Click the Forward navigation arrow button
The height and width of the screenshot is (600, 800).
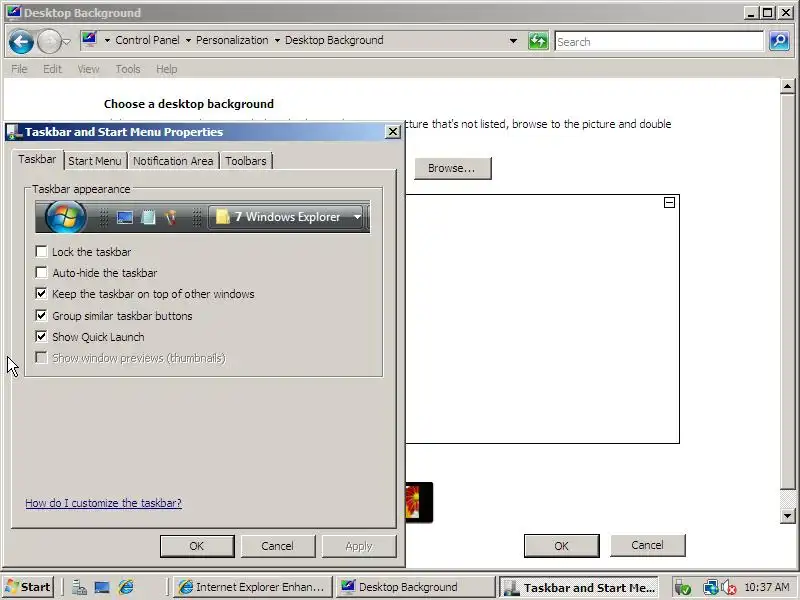[49, 41]
